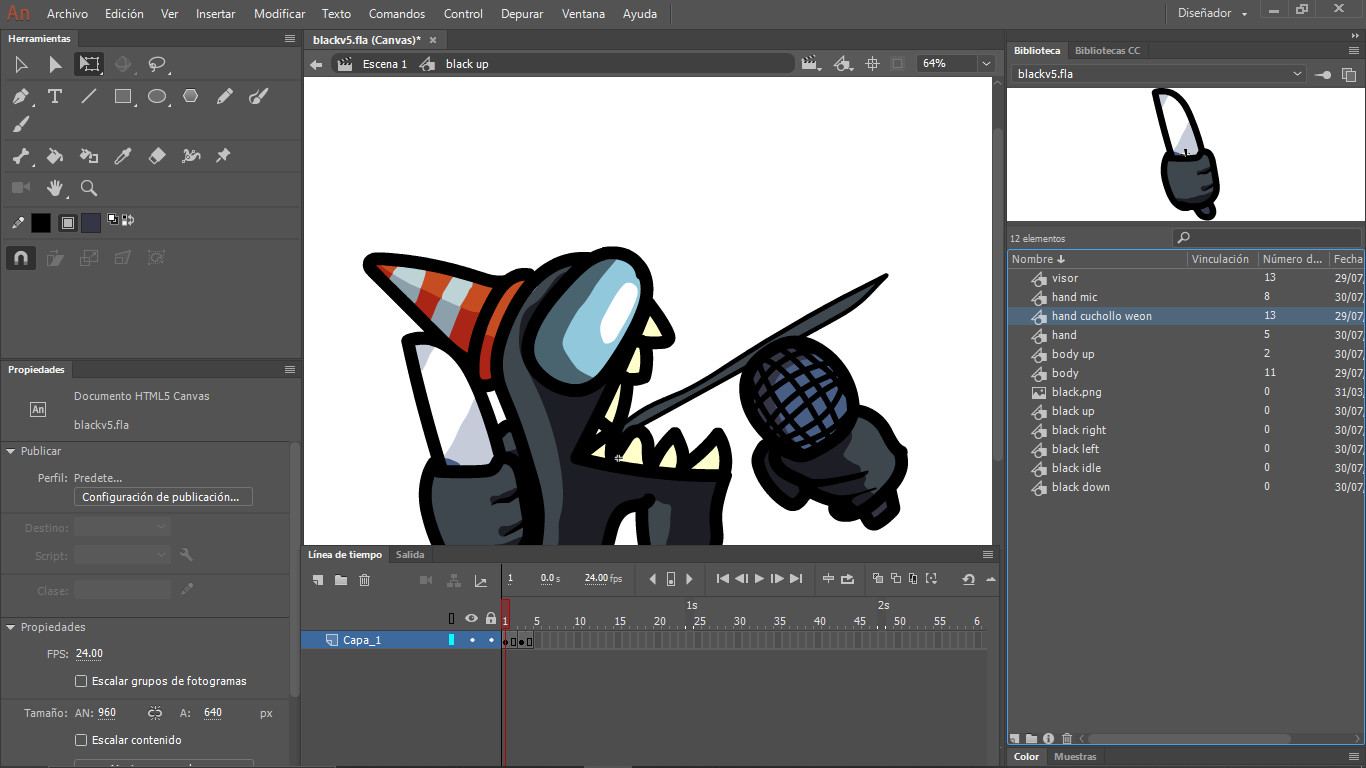Image resolution: width=1366 pixels, height=768 pixels.
Task: Open the dark blue fill color swatch
Action: coord(91,223)
